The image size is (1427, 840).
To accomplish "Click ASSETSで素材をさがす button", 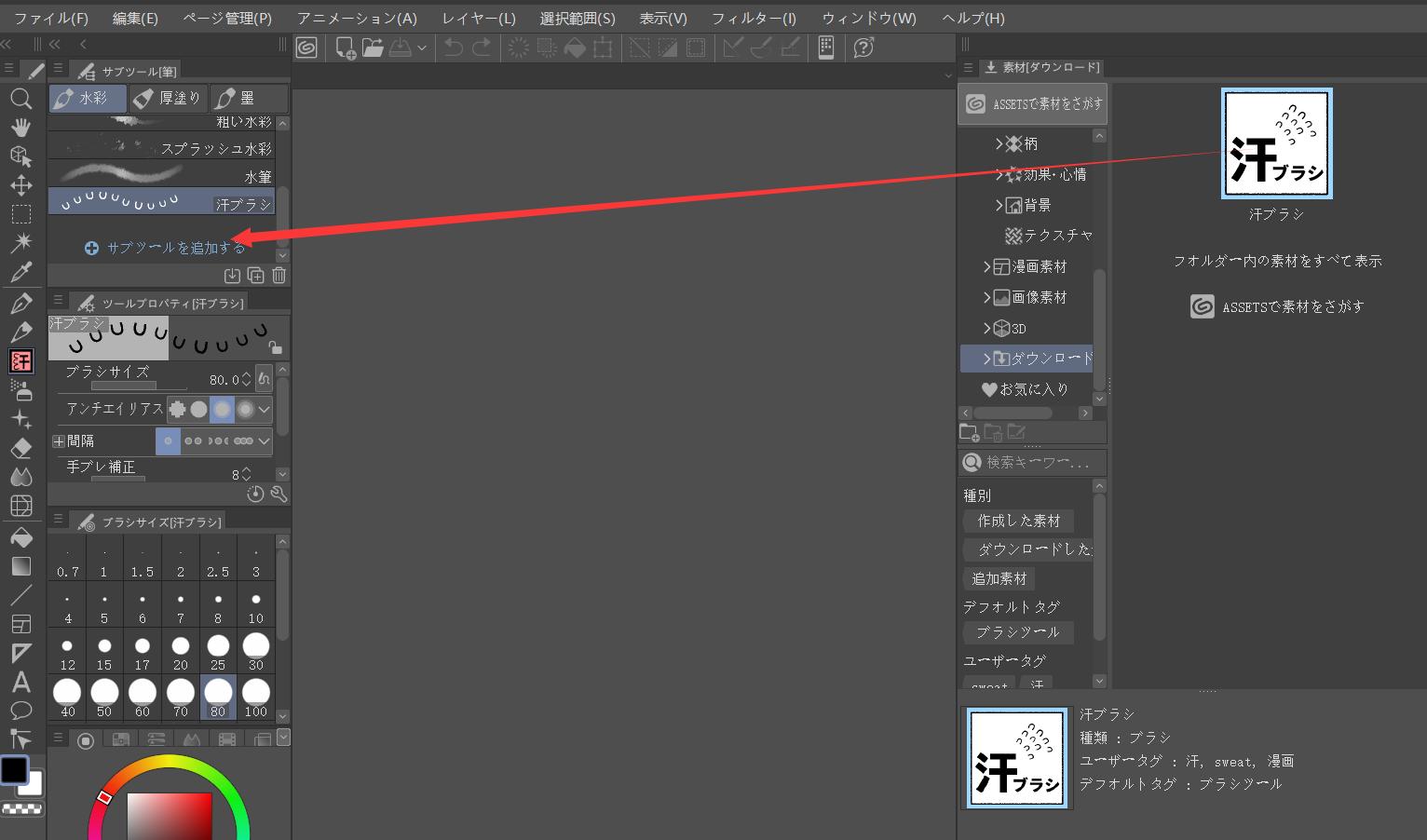I will (x=1032, y=103).
